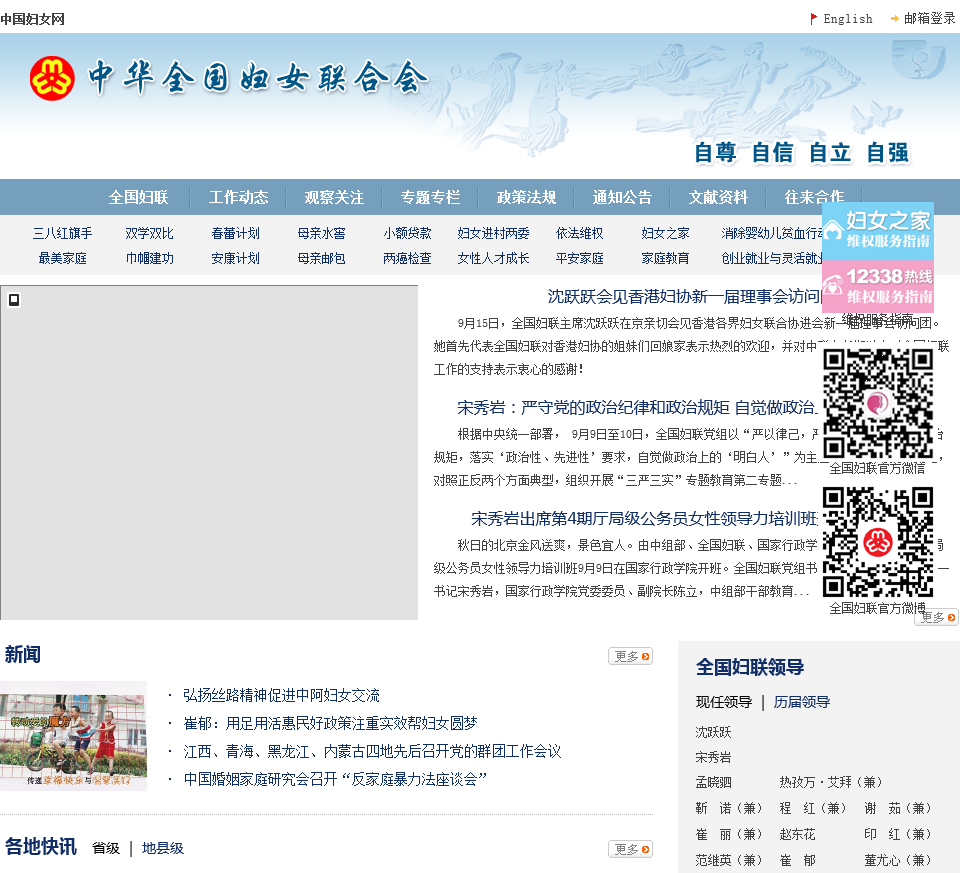Switch to 省级 tab in 各地快讯

(106, 849)
